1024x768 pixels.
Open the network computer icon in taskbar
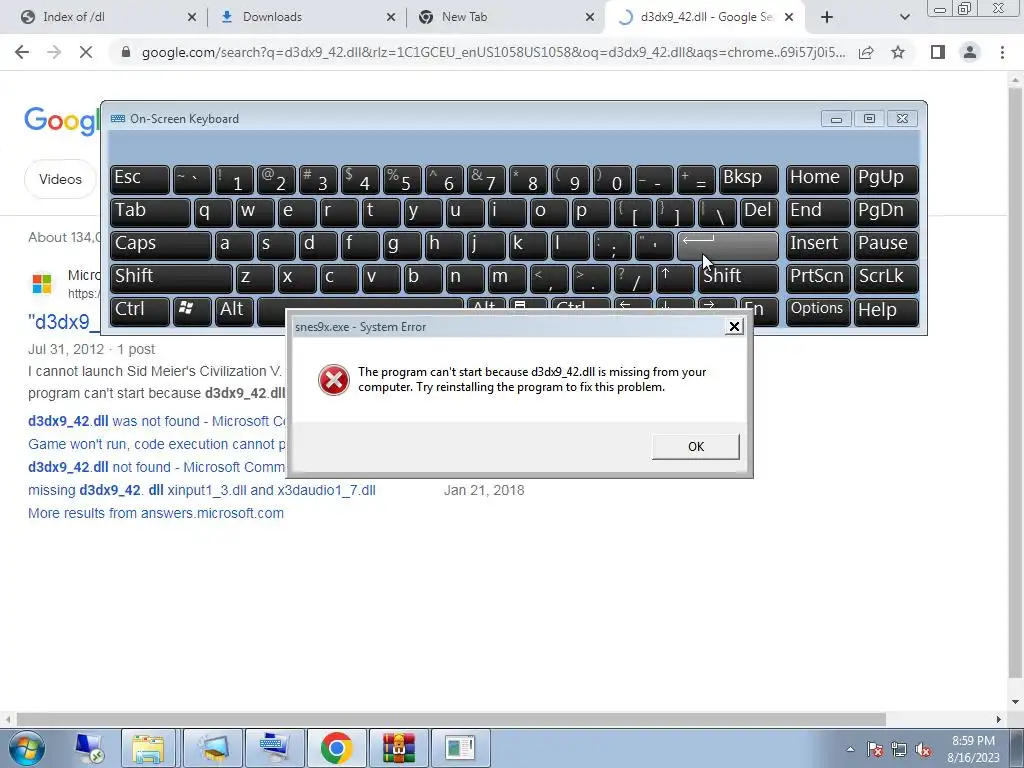[x=89, y=748]
